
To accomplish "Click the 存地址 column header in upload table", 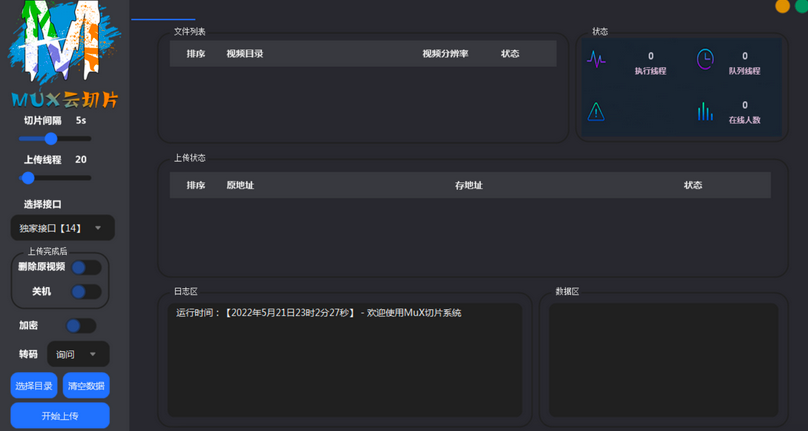I will click(468, 185).
